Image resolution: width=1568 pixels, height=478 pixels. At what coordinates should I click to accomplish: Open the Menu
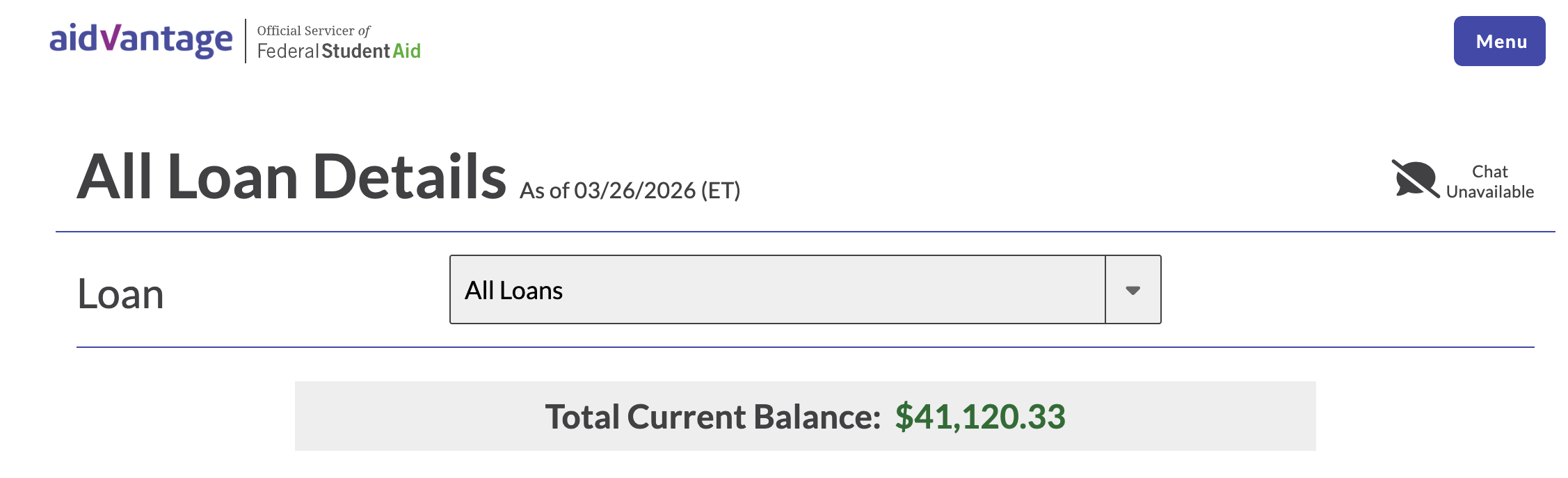[1499, 41]
